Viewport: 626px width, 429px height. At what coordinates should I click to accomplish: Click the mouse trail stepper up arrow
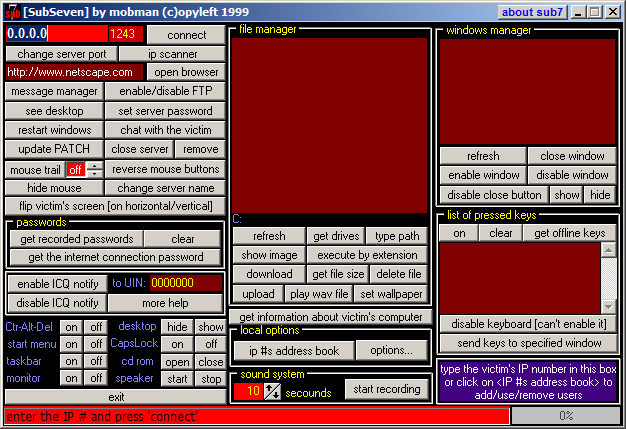pos(94,166)
